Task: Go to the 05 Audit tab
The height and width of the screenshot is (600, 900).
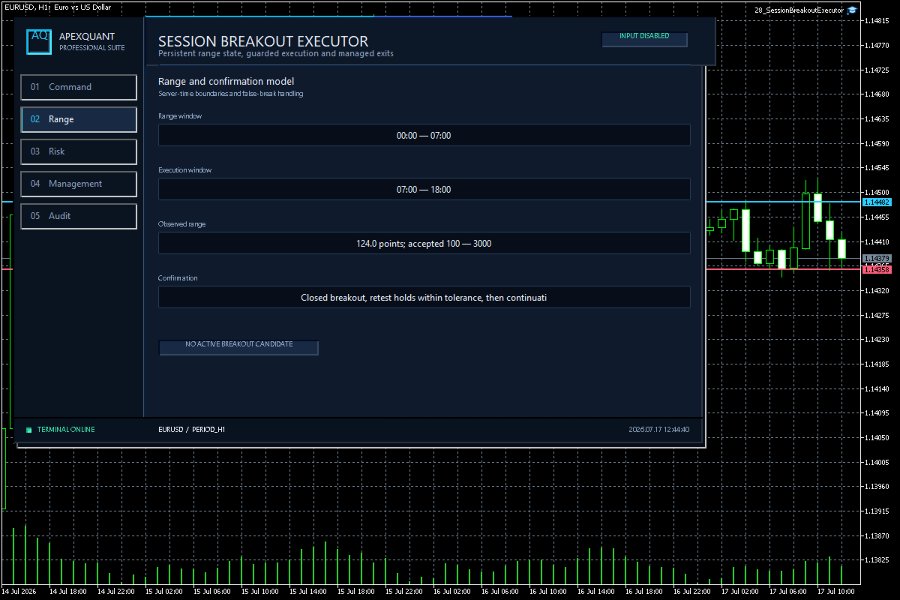Action: tap(79, 216)
